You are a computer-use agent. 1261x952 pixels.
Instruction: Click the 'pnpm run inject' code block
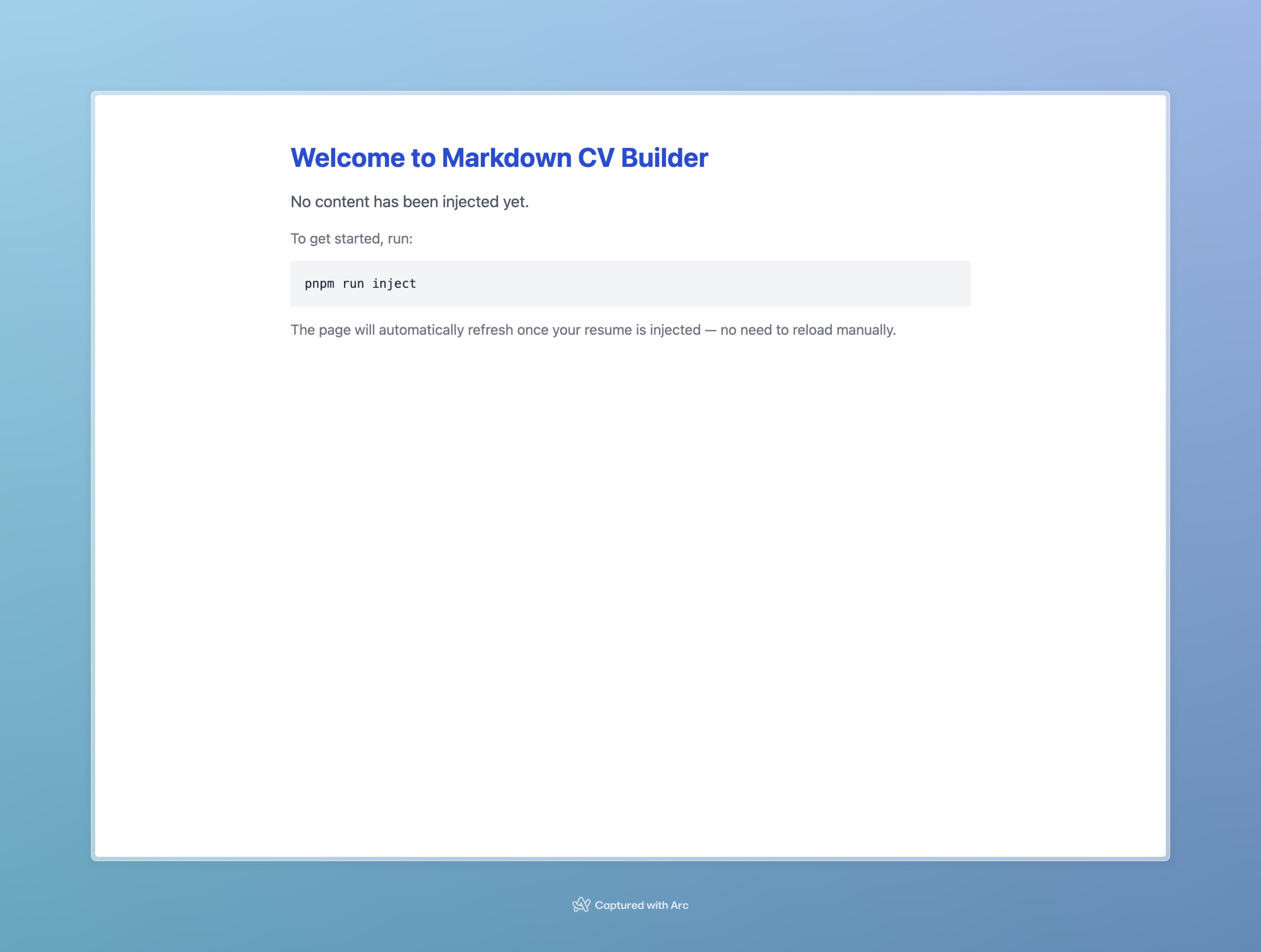pyautogui.click(x=630, y=284)
